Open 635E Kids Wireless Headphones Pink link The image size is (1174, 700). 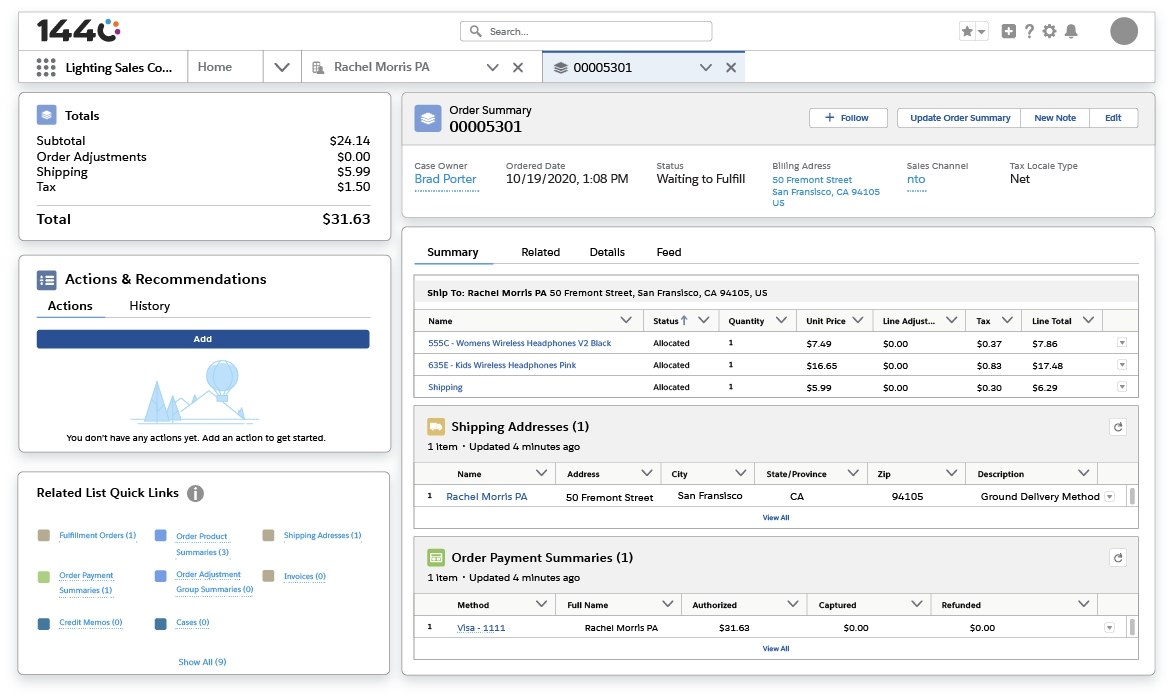(502, 365)
